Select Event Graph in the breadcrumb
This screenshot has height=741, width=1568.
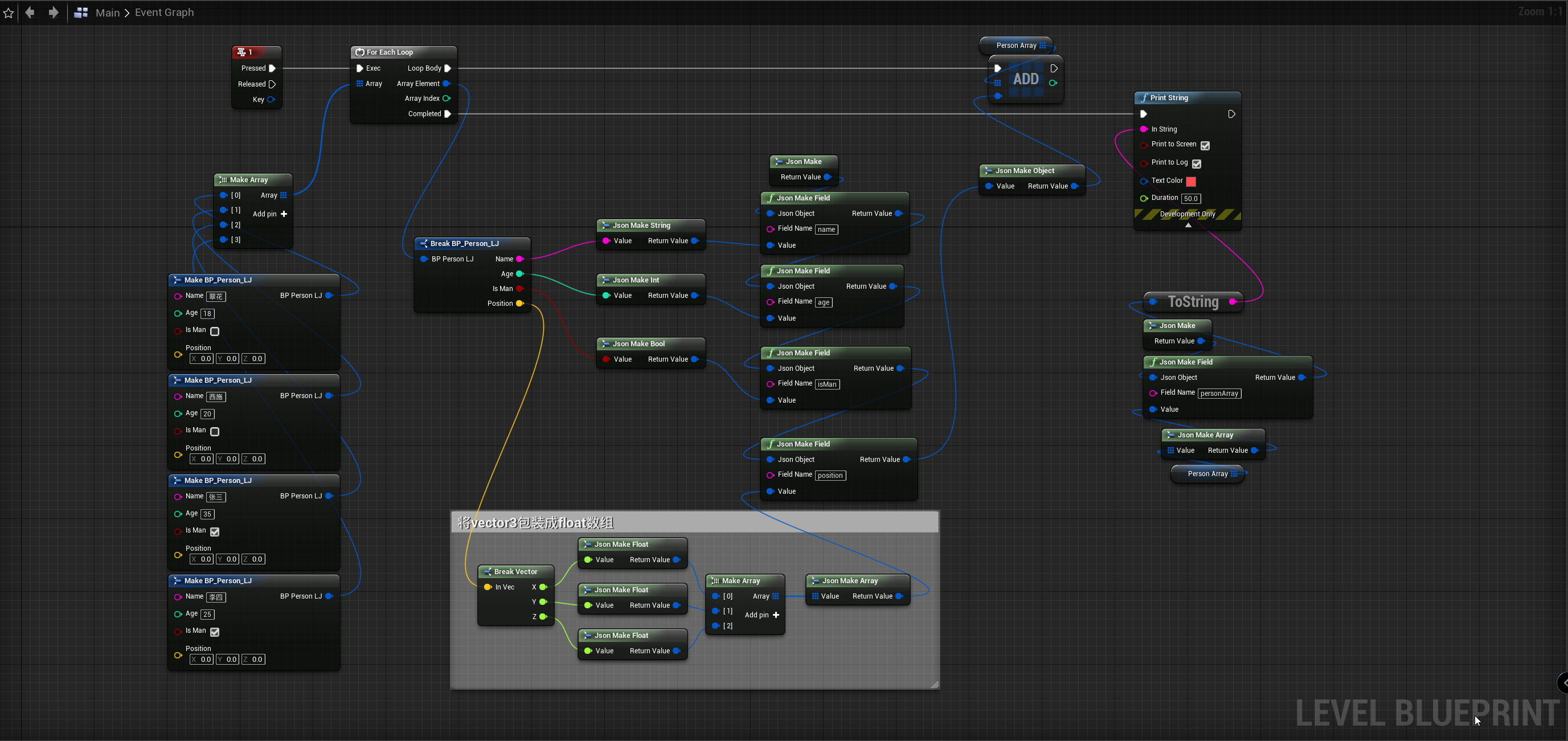pos(165,13)
